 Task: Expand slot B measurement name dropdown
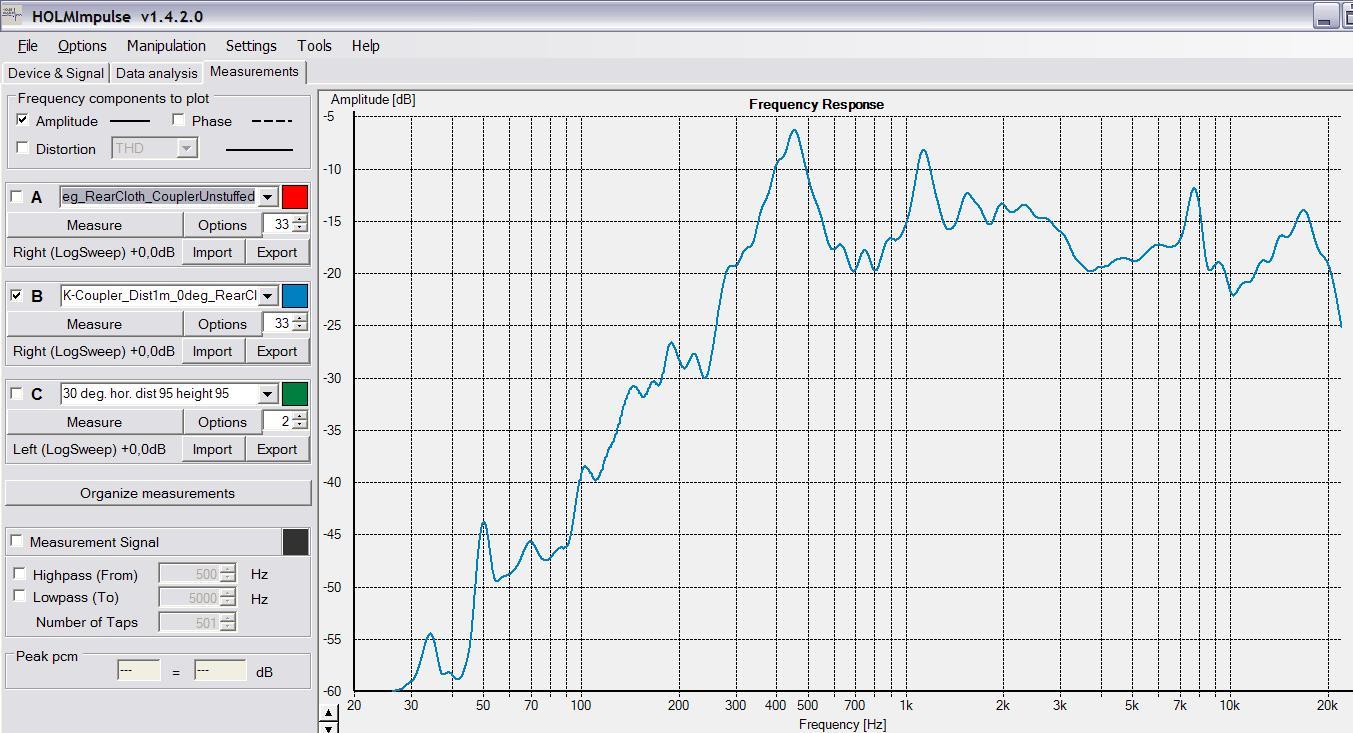tap(267, 296)
